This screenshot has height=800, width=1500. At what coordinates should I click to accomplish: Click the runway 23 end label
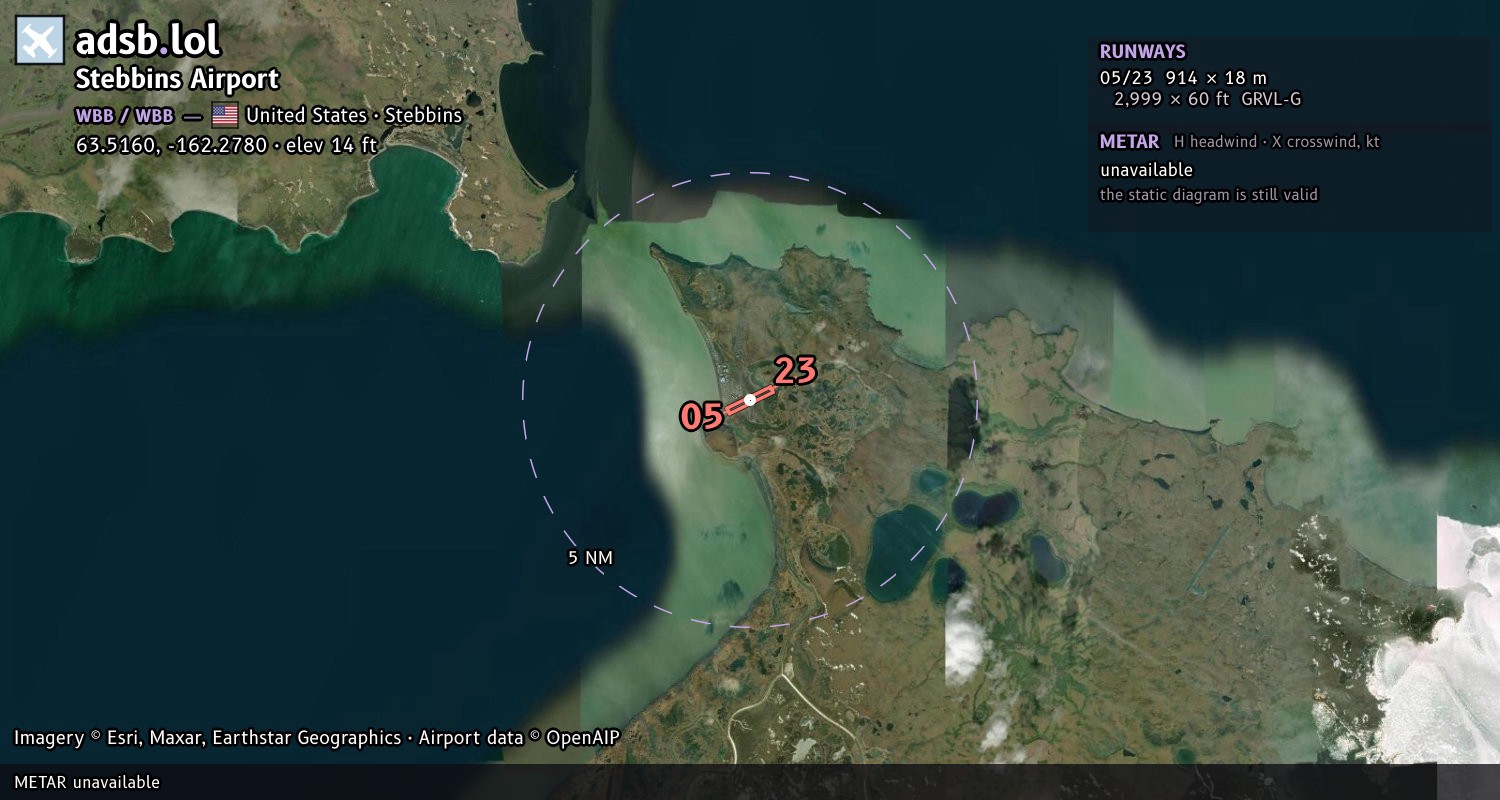(796, 371)
